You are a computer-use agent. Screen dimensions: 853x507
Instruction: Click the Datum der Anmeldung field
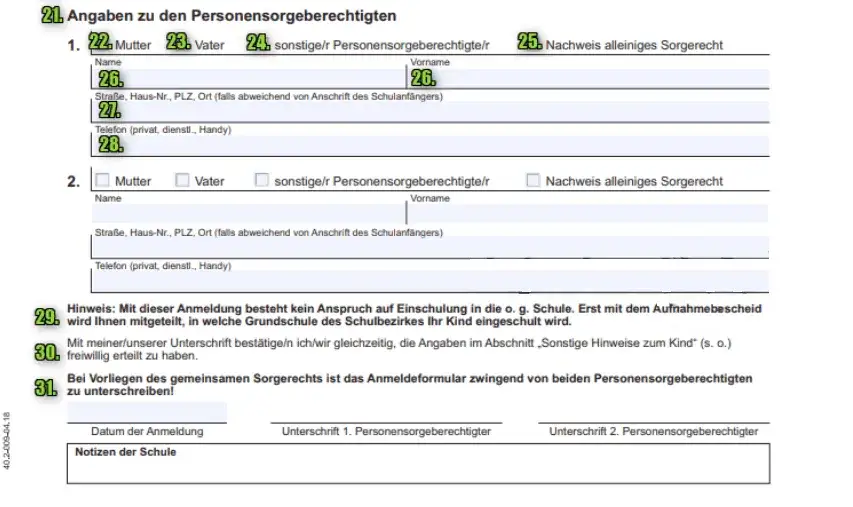coord(147,412)
